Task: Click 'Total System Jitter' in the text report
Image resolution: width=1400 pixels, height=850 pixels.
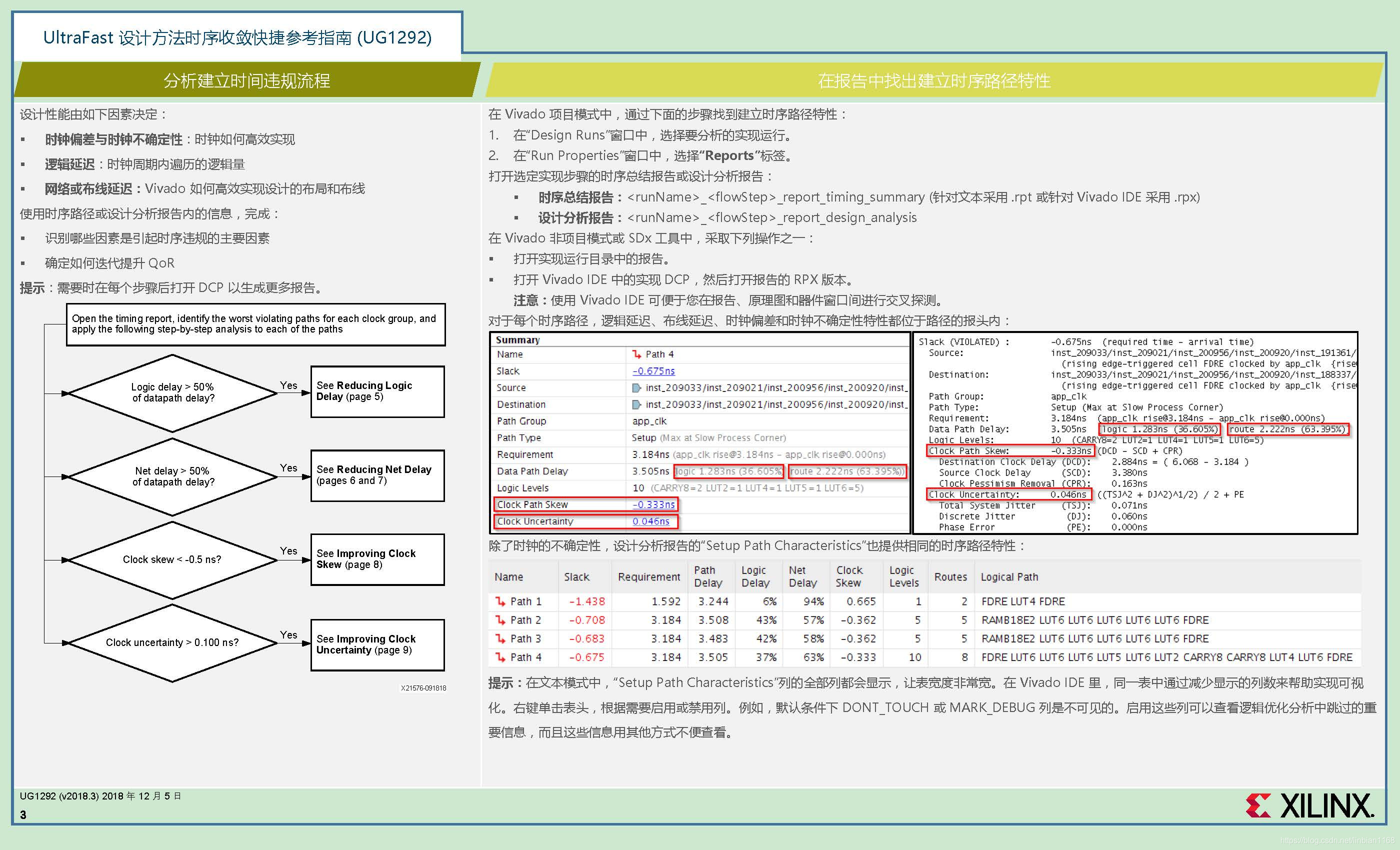Action: 987,505
